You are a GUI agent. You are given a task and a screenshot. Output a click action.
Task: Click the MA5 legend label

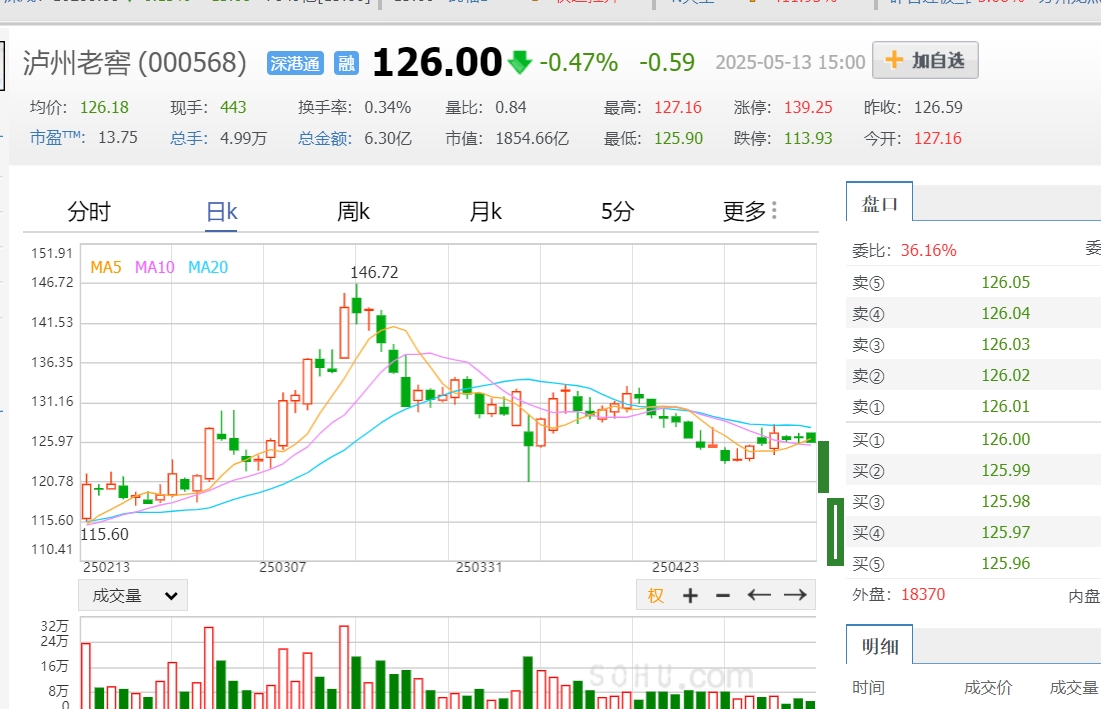tap(106, 267)
